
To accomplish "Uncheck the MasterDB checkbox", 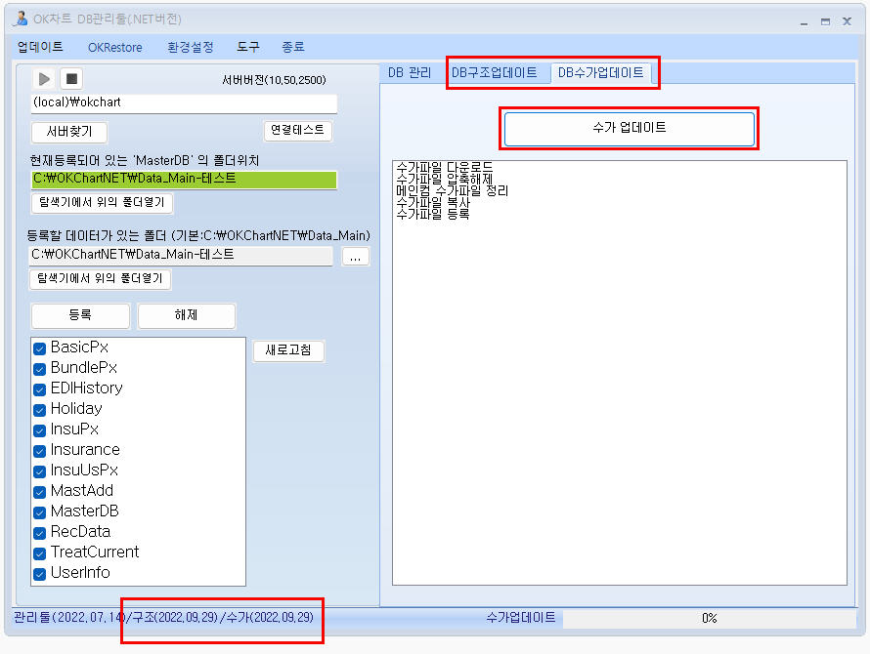I will click(39, 513).
